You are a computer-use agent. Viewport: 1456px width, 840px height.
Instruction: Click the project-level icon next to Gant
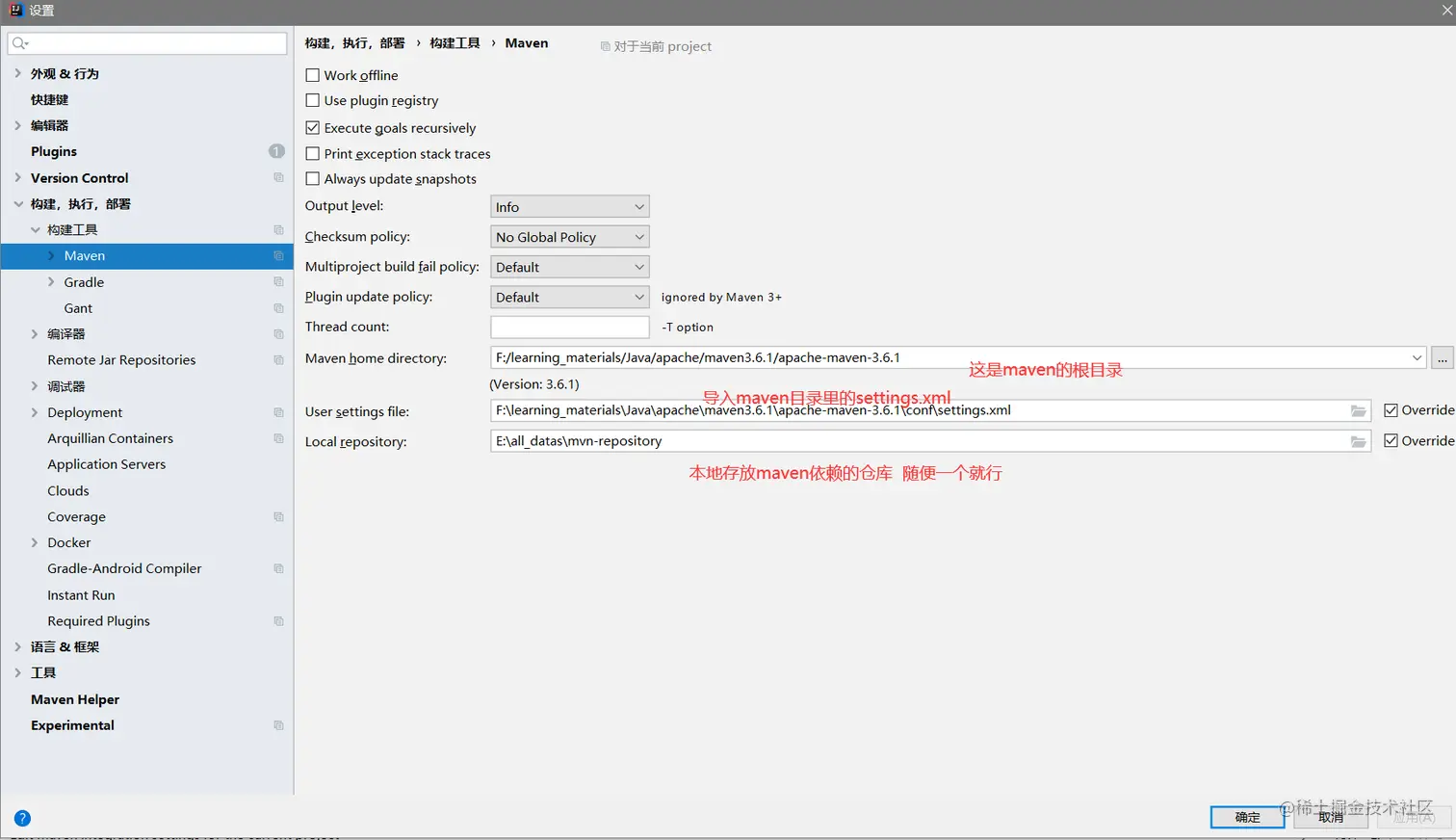tap(278, 308)
